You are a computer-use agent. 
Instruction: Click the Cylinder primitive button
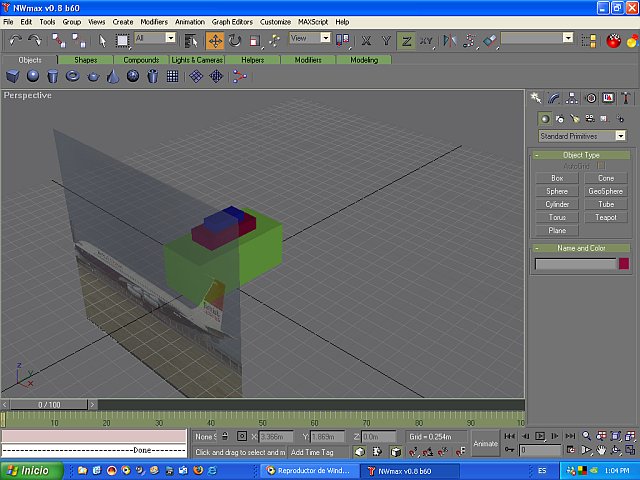557,204
